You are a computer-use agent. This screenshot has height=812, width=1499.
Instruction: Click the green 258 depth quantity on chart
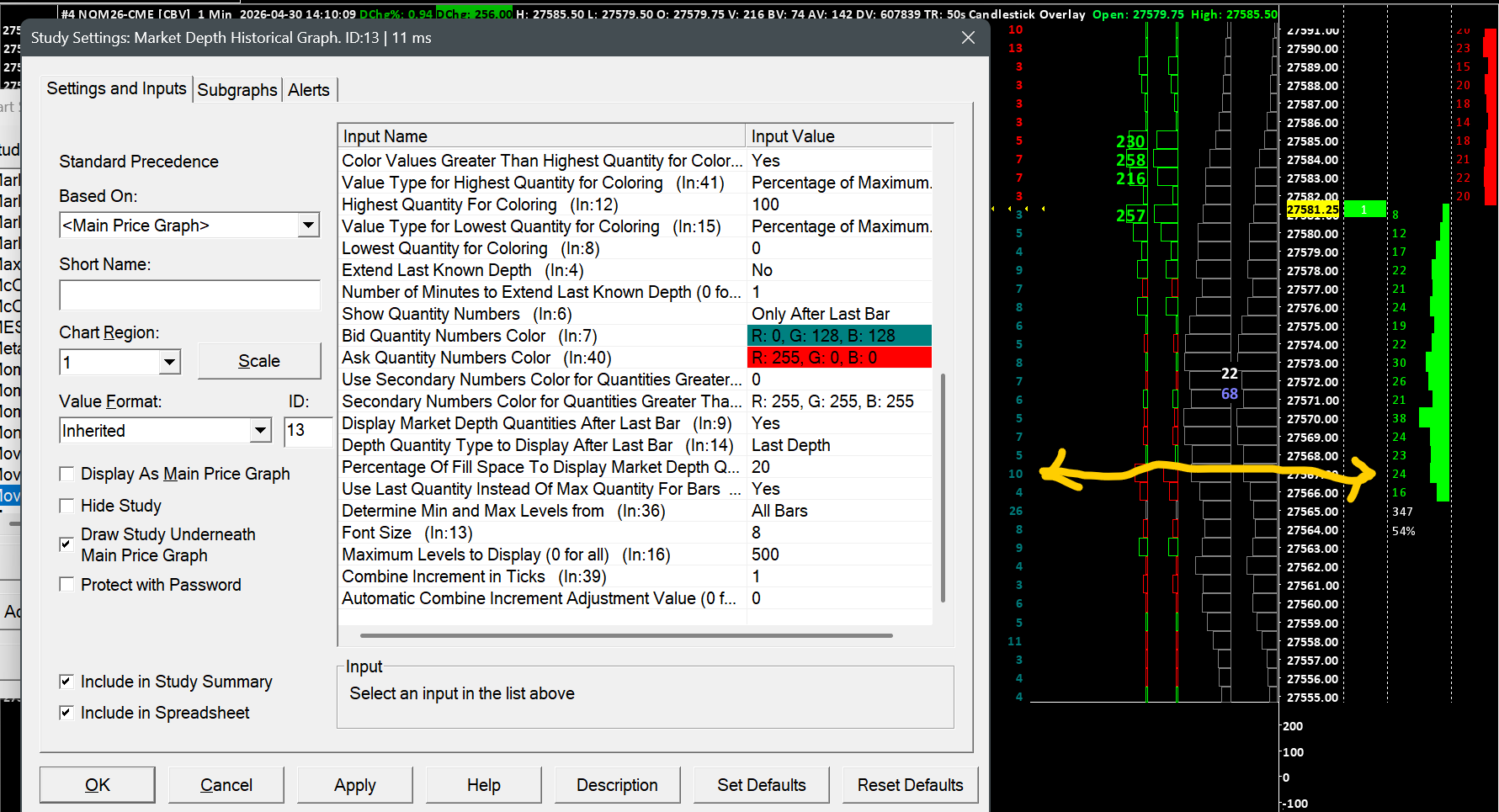(1130, 160)
